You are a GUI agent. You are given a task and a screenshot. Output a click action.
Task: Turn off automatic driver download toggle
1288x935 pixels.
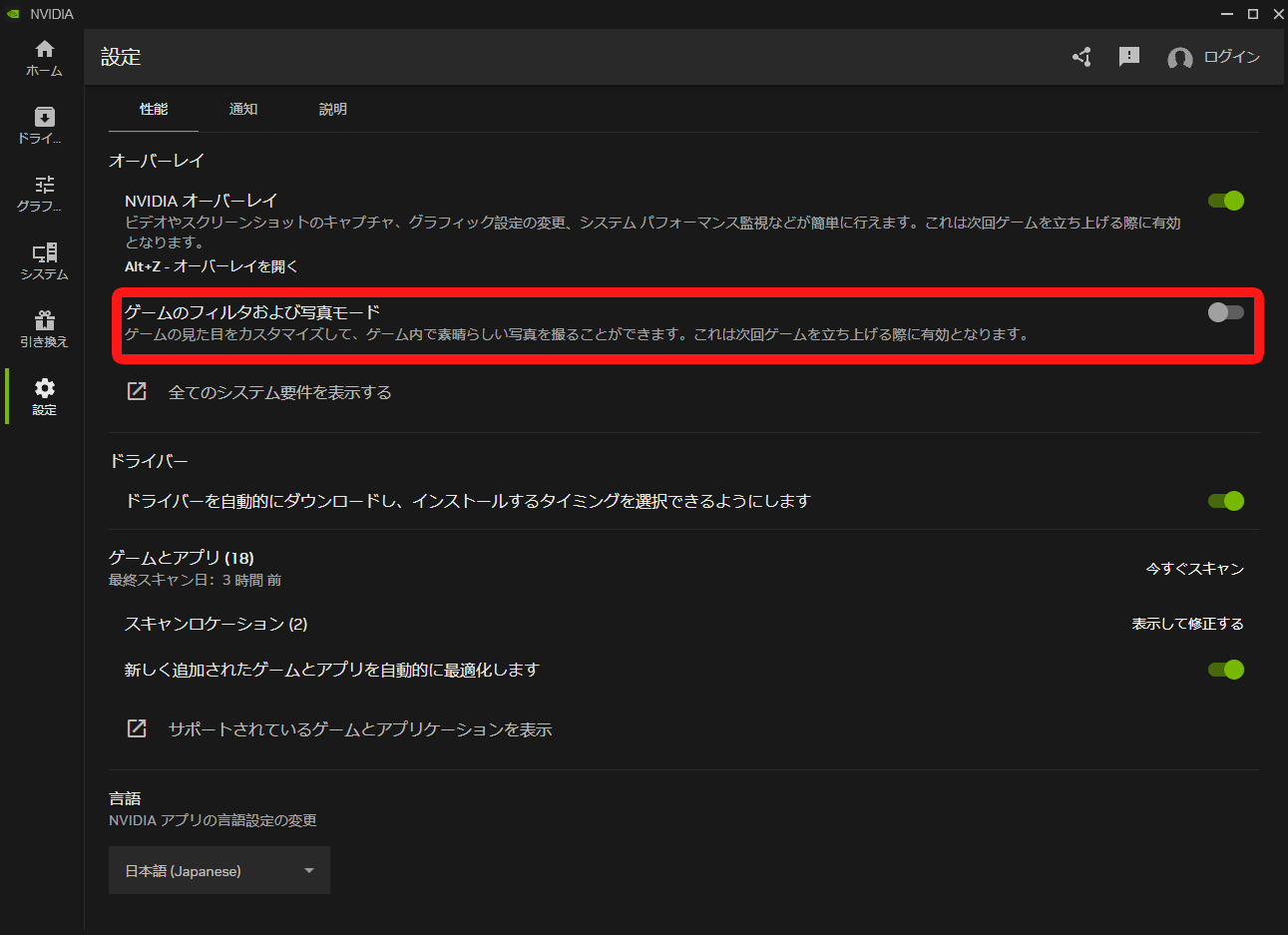click(x=1226, y=501)
